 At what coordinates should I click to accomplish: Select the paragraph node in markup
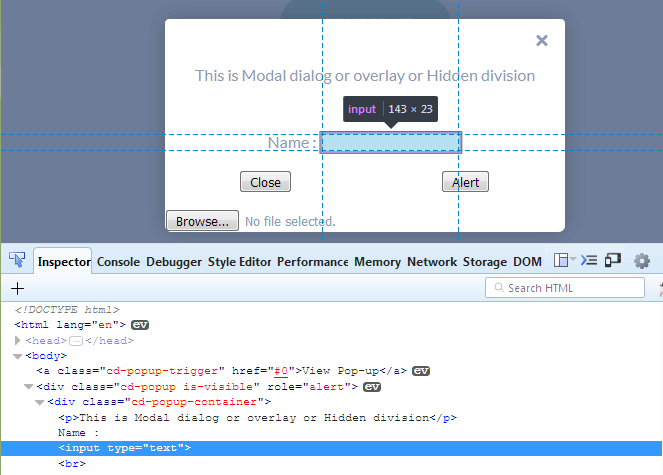pyautogui.click(x=257, y=418)
